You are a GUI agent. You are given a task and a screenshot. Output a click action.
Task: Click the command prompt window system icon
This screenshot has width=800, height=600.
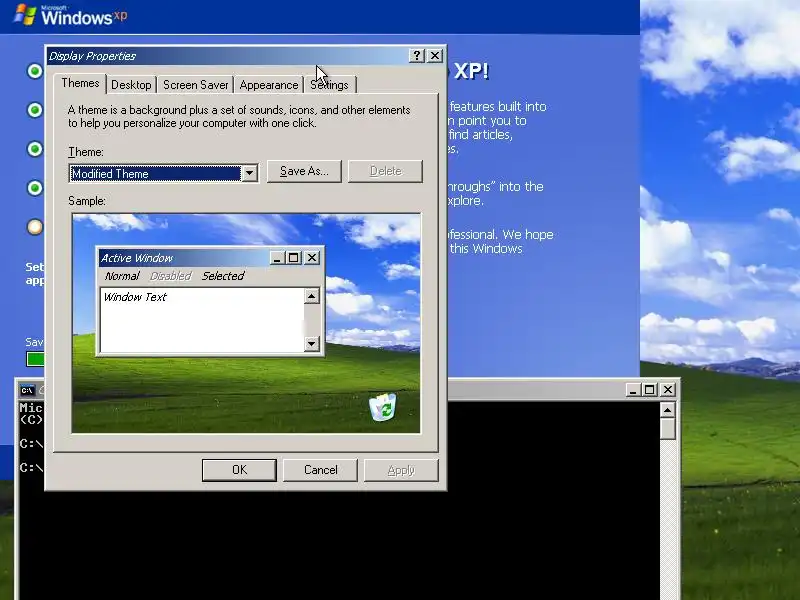(x=27, y=391)
